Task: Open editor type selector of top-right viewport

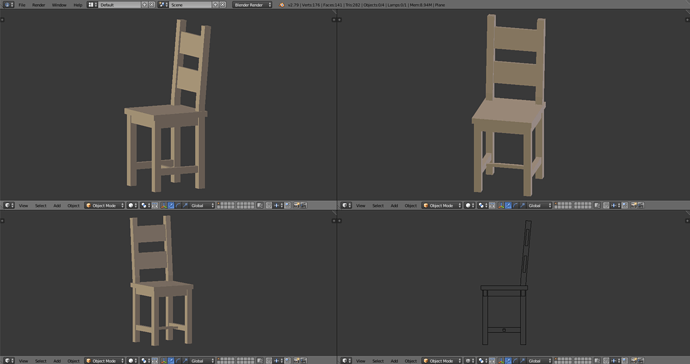Action: (x=346, y=205)
